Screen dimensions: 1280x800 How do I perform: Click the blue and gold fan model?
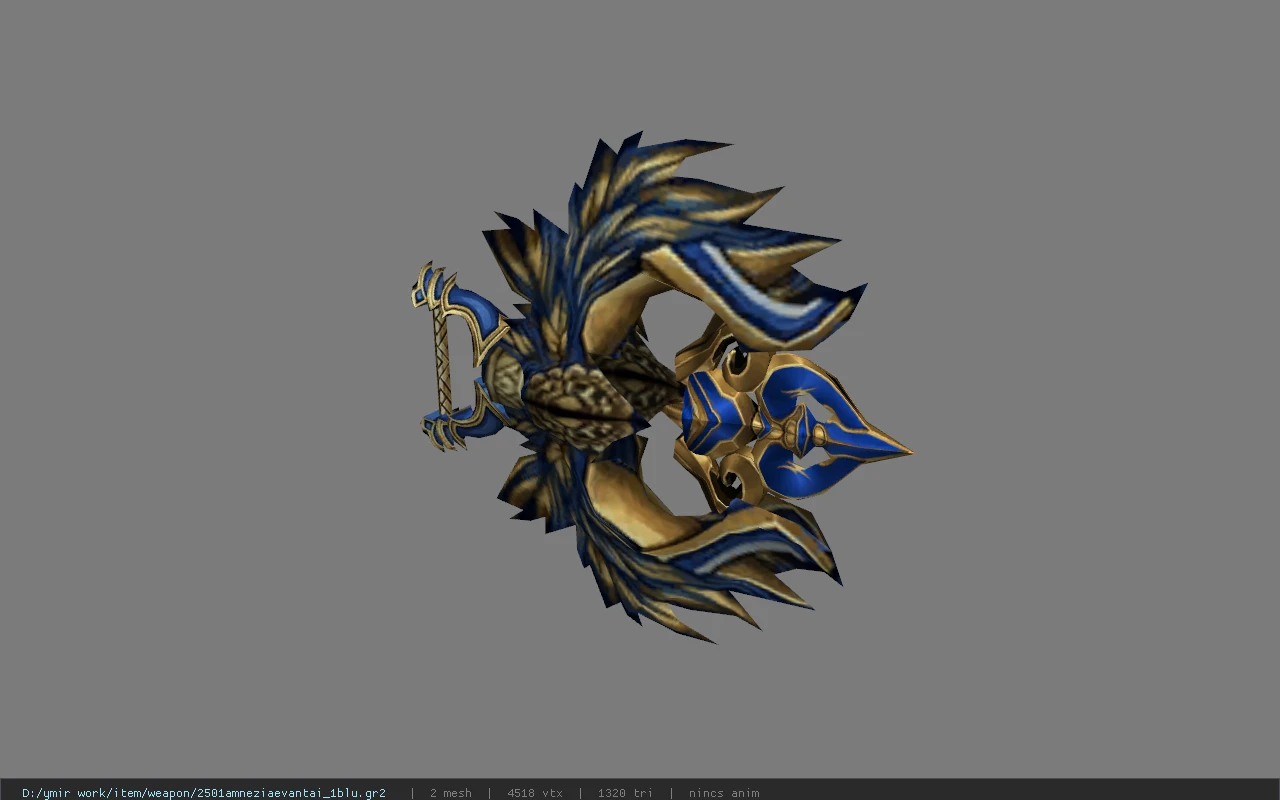[660, 388]
